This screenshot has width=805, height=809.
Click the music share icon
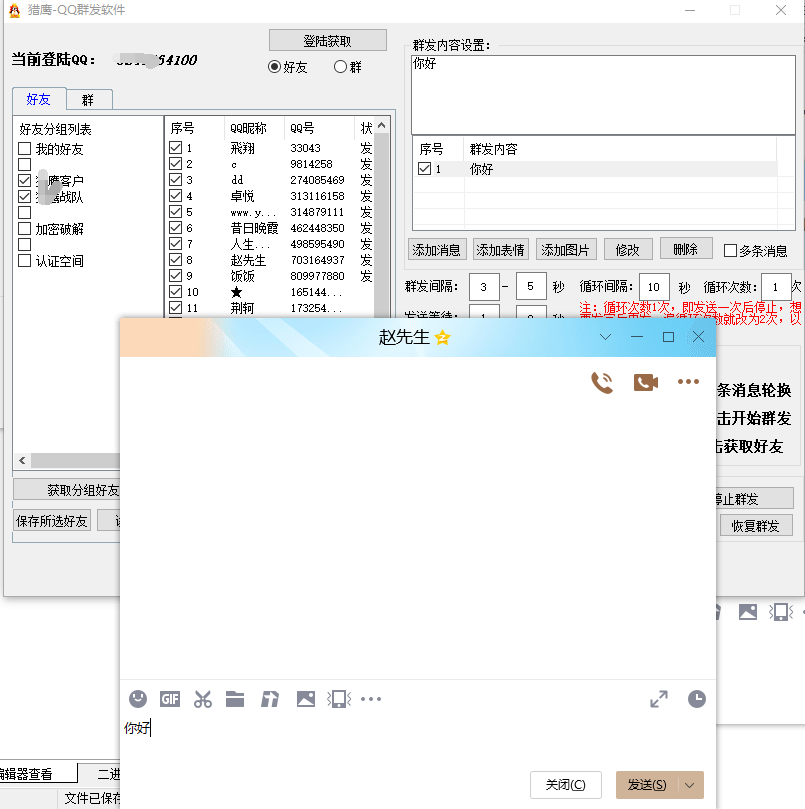point(270,699)
